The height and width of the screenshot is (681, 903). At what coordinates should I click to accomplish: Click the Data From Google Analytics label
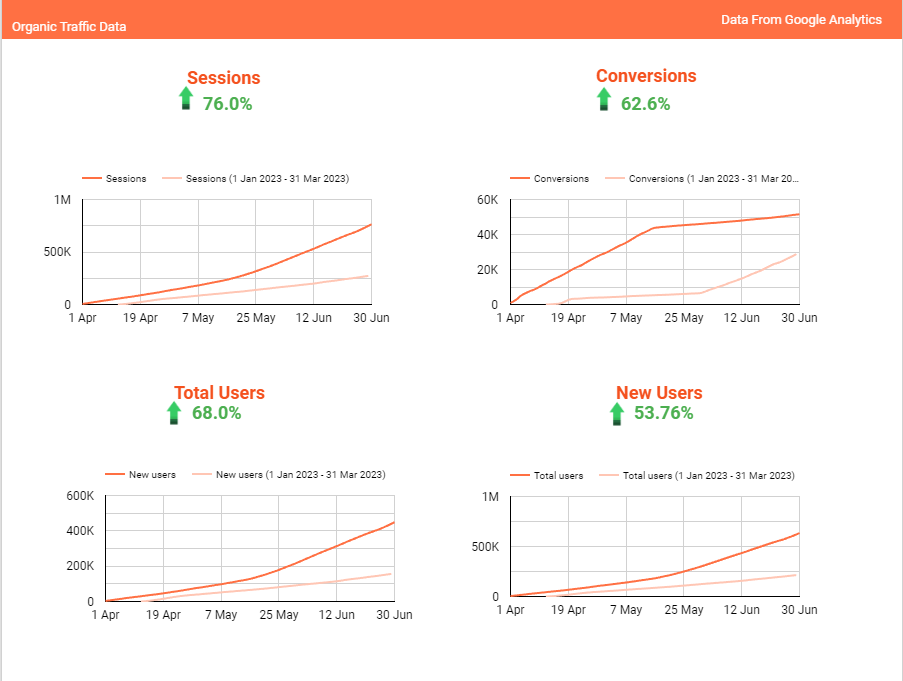click(801, 20)
